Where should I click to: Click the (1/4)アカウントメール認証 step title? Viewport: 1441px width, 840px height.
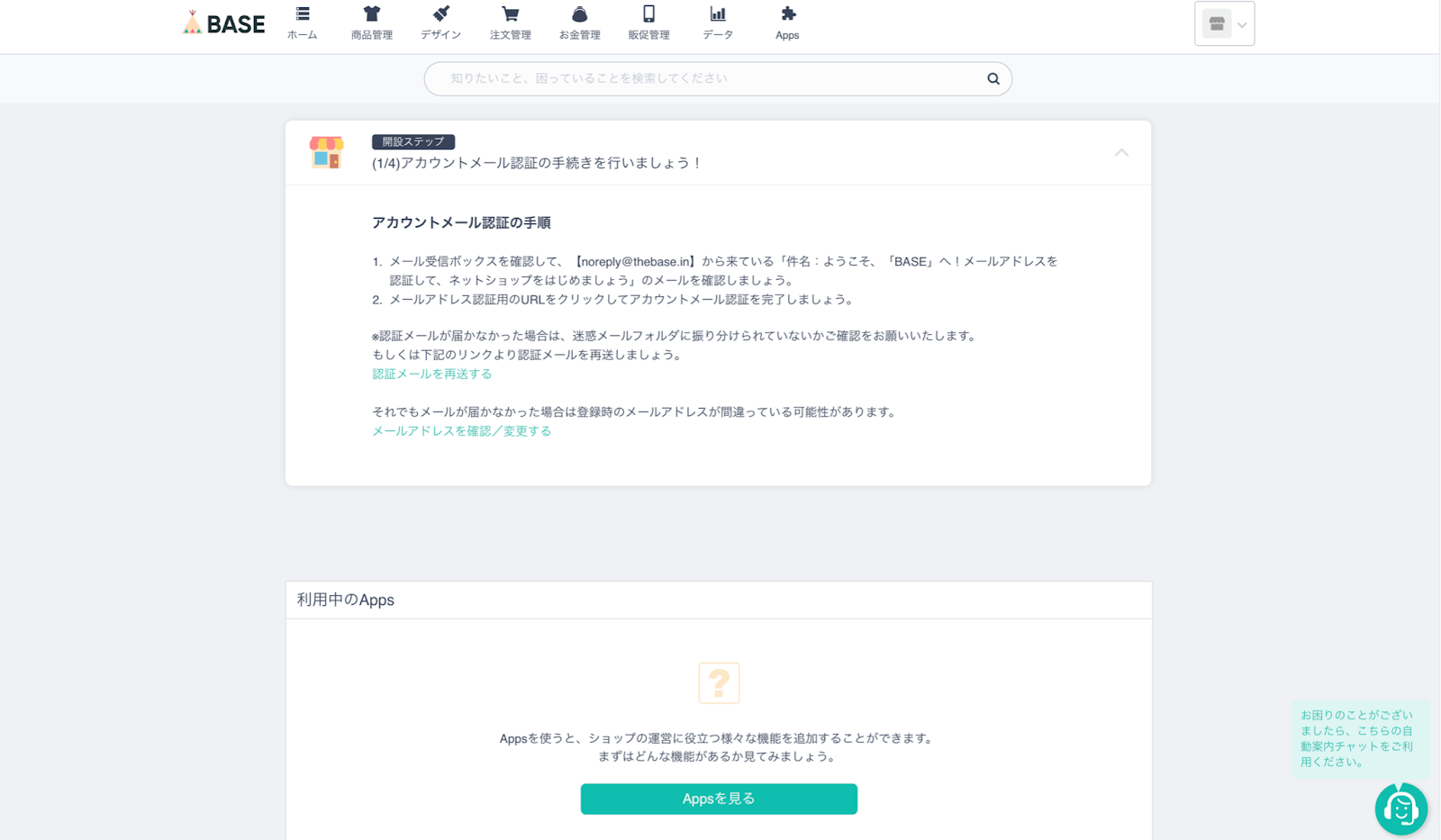[537, 163]
